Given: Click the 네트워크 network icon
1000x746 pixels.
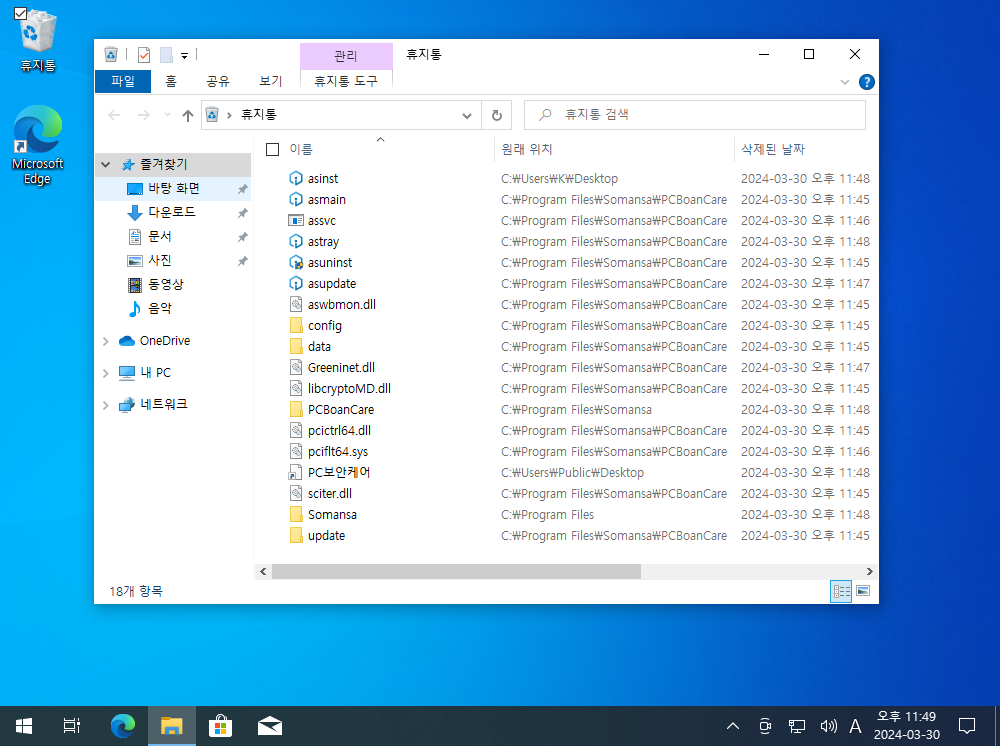Looking at the screenshot, I should coord(127,404).
